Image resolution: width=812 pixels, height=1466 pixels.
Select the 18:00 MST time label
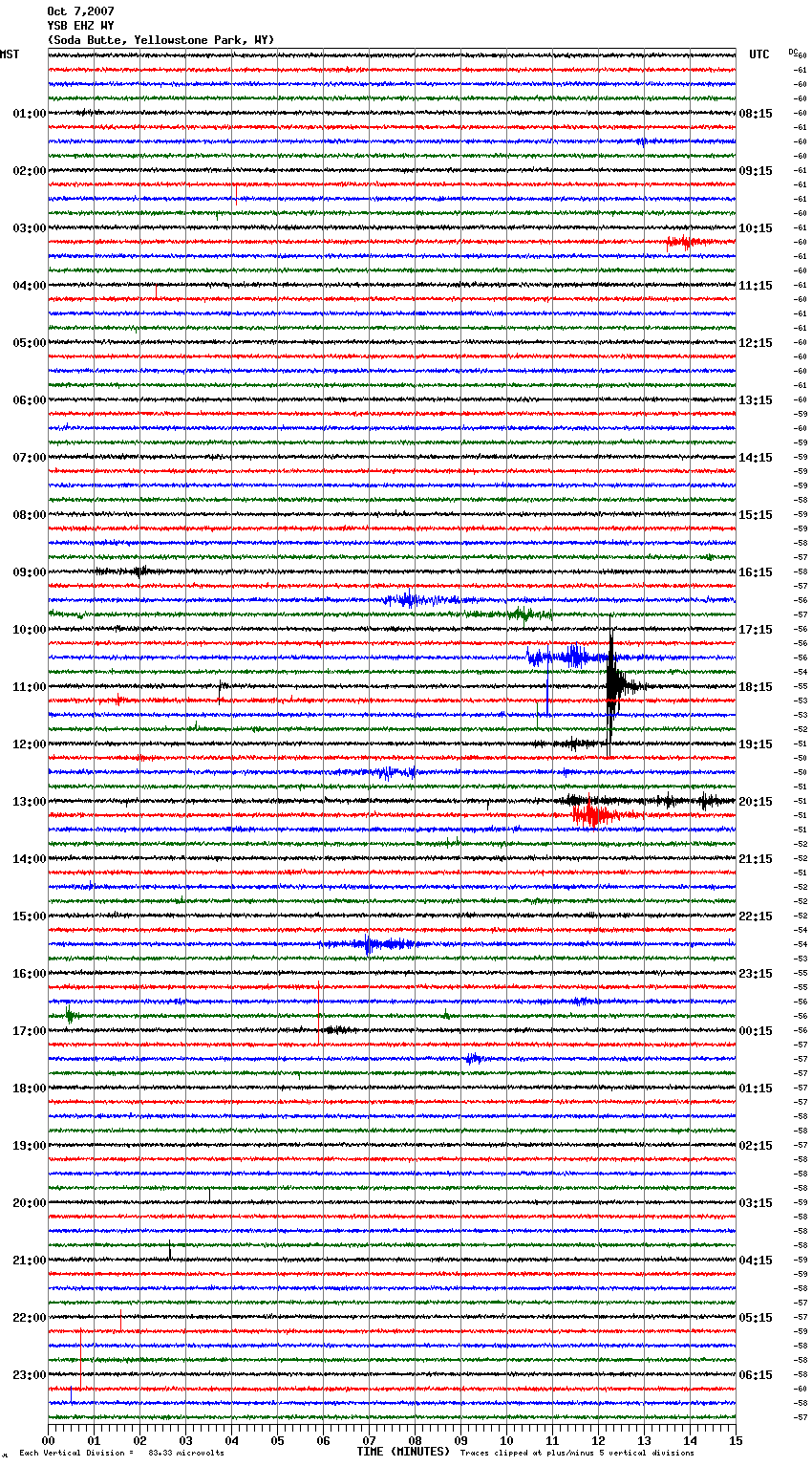click(29, 1089)
